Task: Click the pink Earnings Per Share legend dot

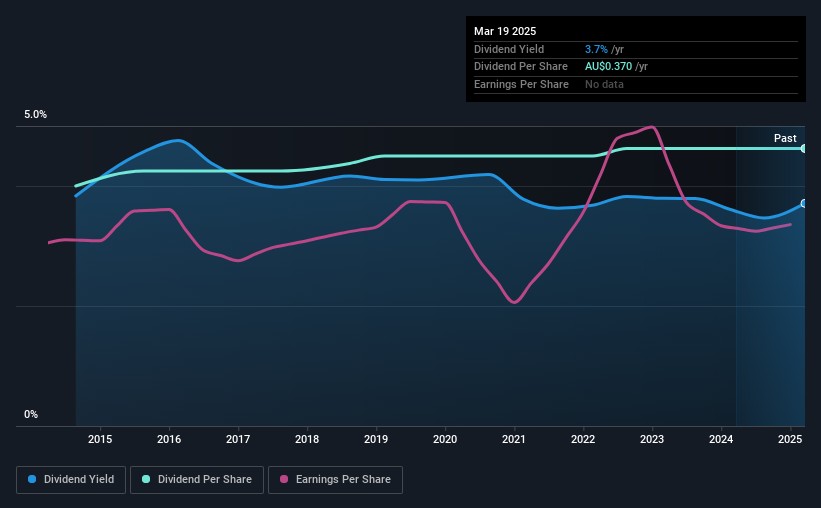Action: (284, 479)
